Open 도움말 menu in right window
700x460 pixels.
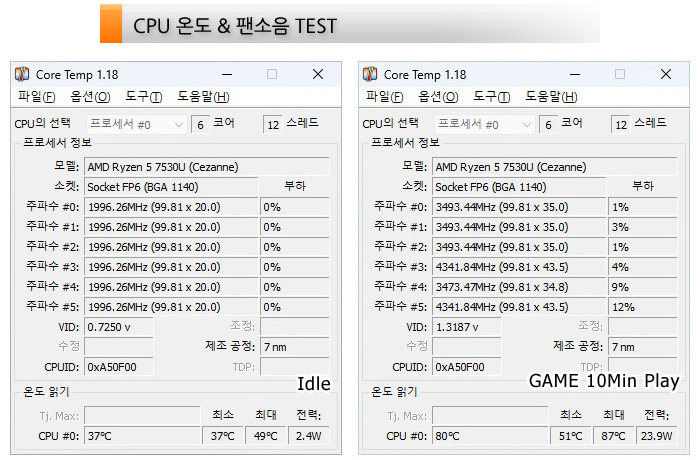[x=551, y=97]
